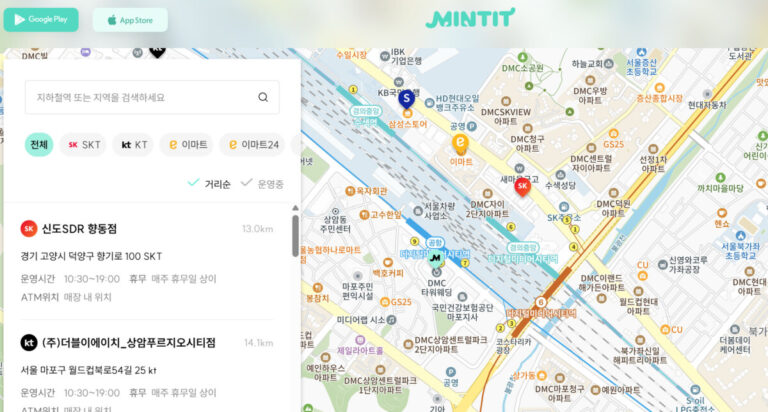
Task: Open the Google Play download button
Action: pyautogui.click(x=41, y=20)
